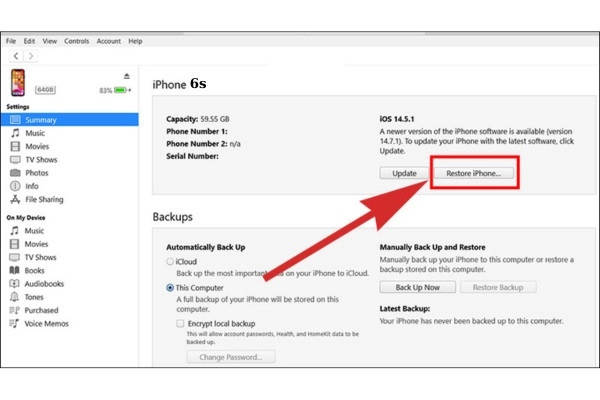Select File Sharing in sidebar

[44, 199]
